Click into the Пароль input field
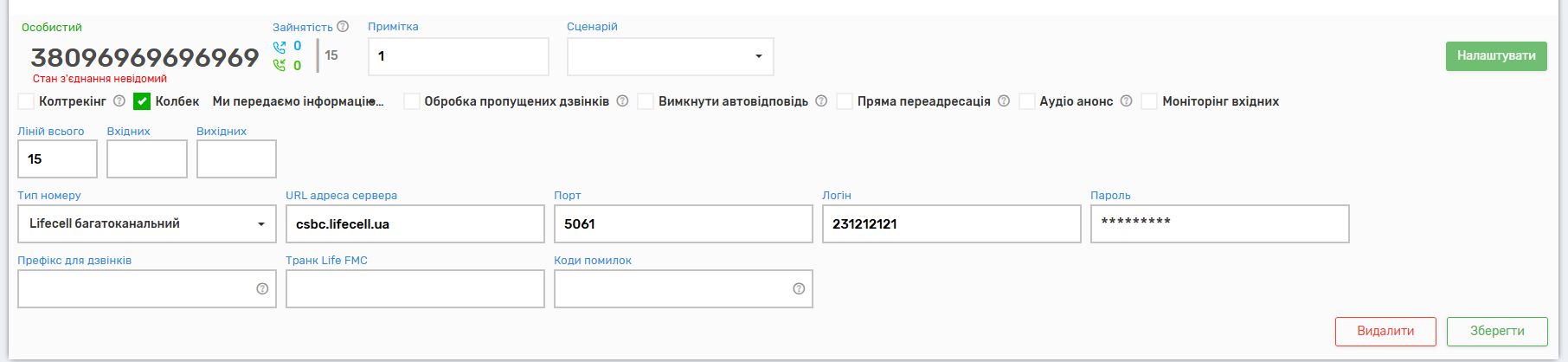This screenshot has width=1568, height=362. (x=1218, y=224)
